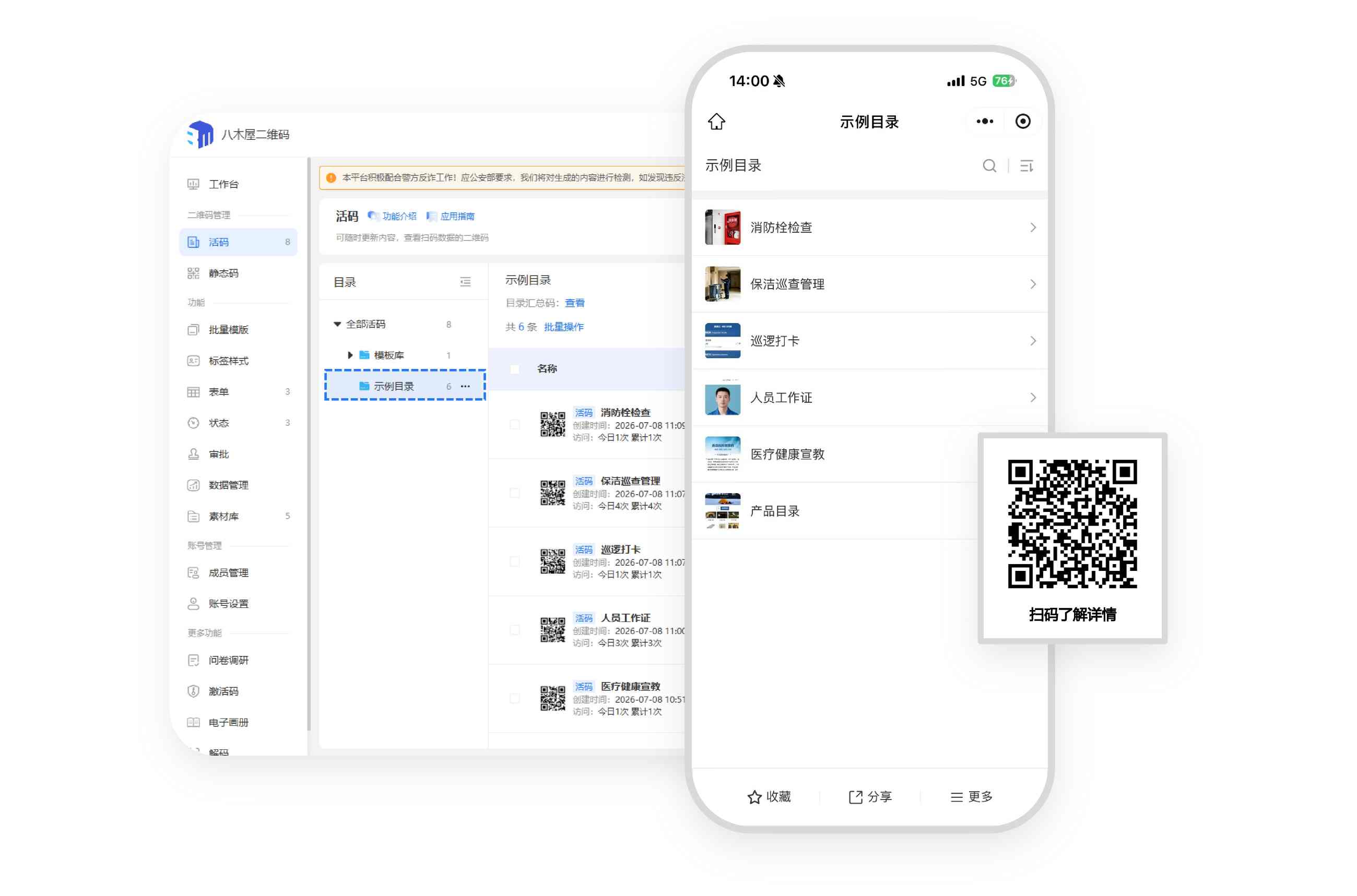This screenshot has width=1357, height=896.
Task: Toggle the select-all checkbox beside 名称
Action: [514, 369]
